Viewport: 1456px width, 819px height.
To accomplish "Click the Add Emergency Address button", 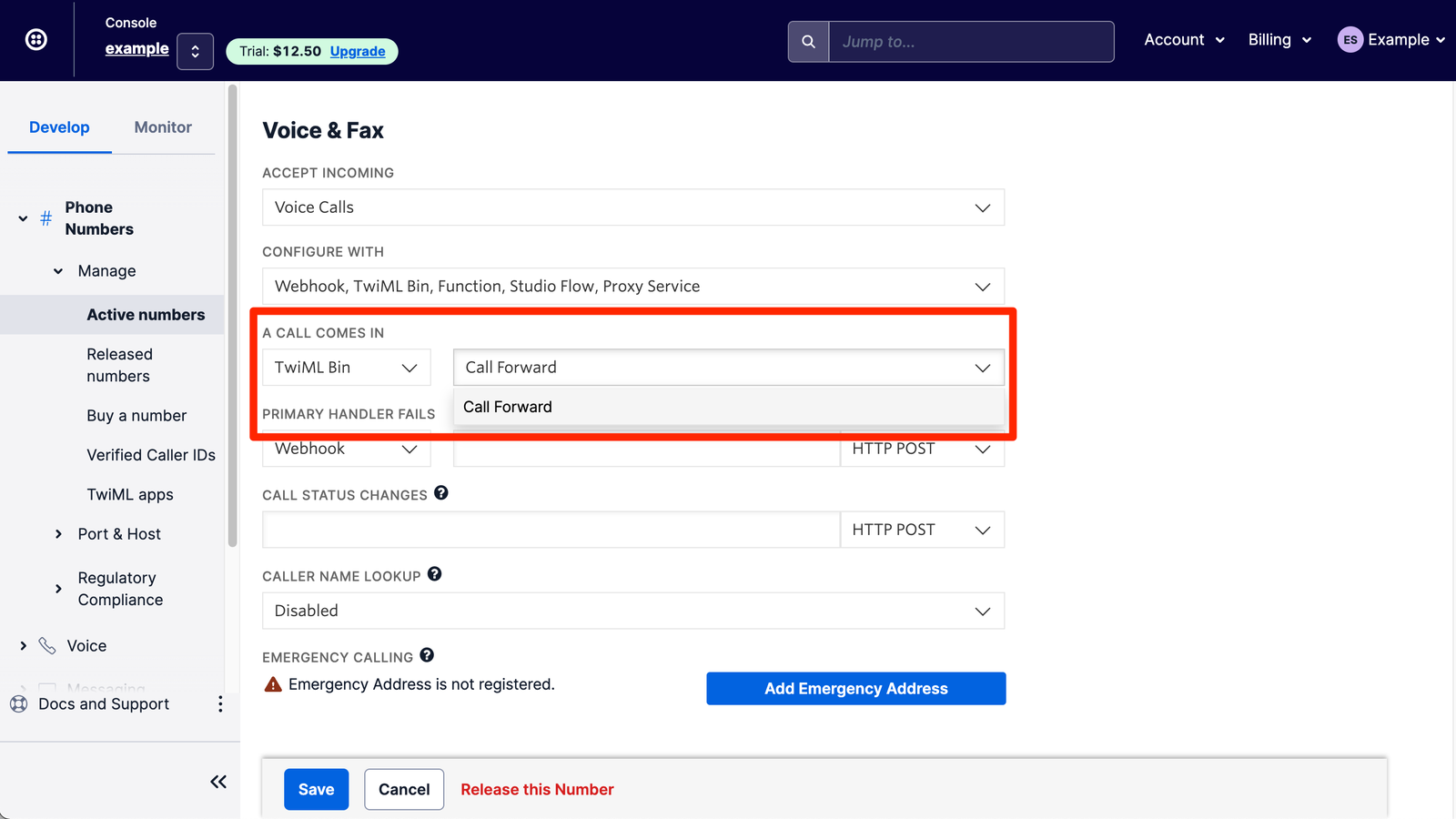I will (854, 688).
